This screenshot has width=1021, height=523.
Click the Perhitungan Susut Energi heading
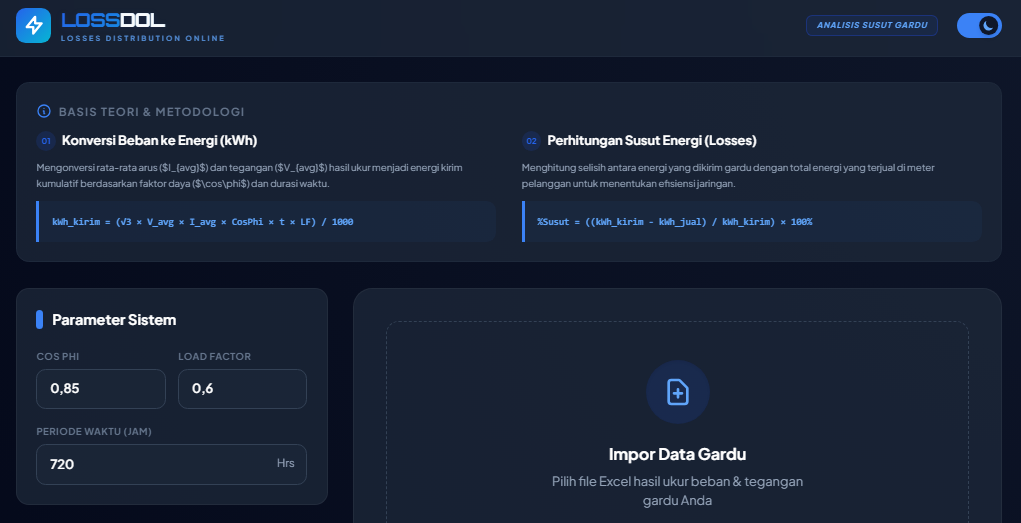pos(651,141)
